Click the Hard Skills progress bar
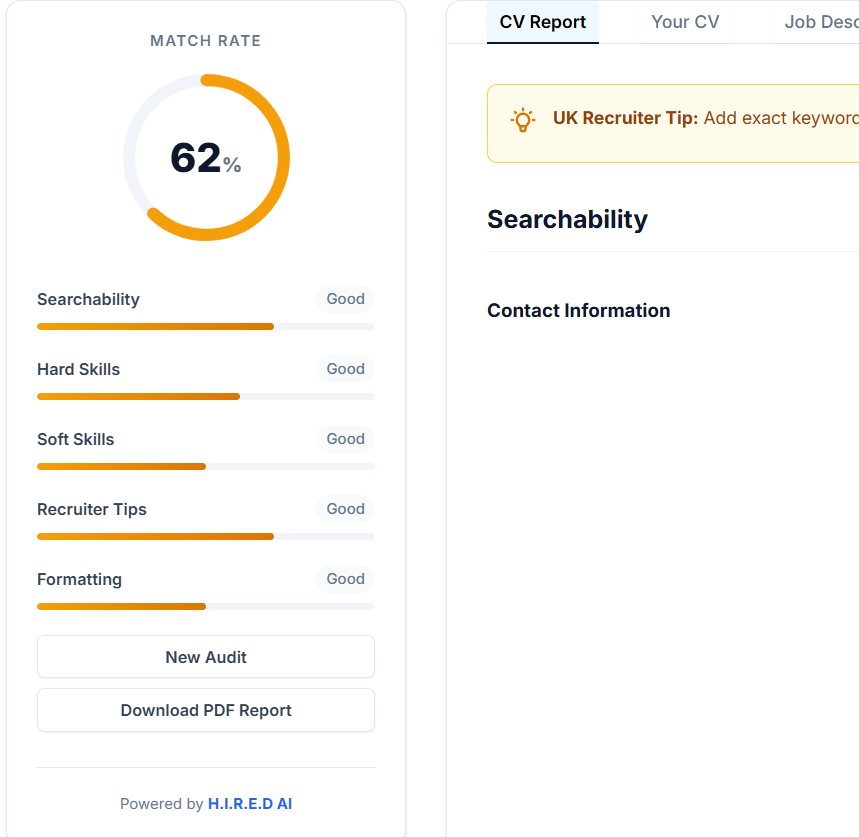 (206, 396)
